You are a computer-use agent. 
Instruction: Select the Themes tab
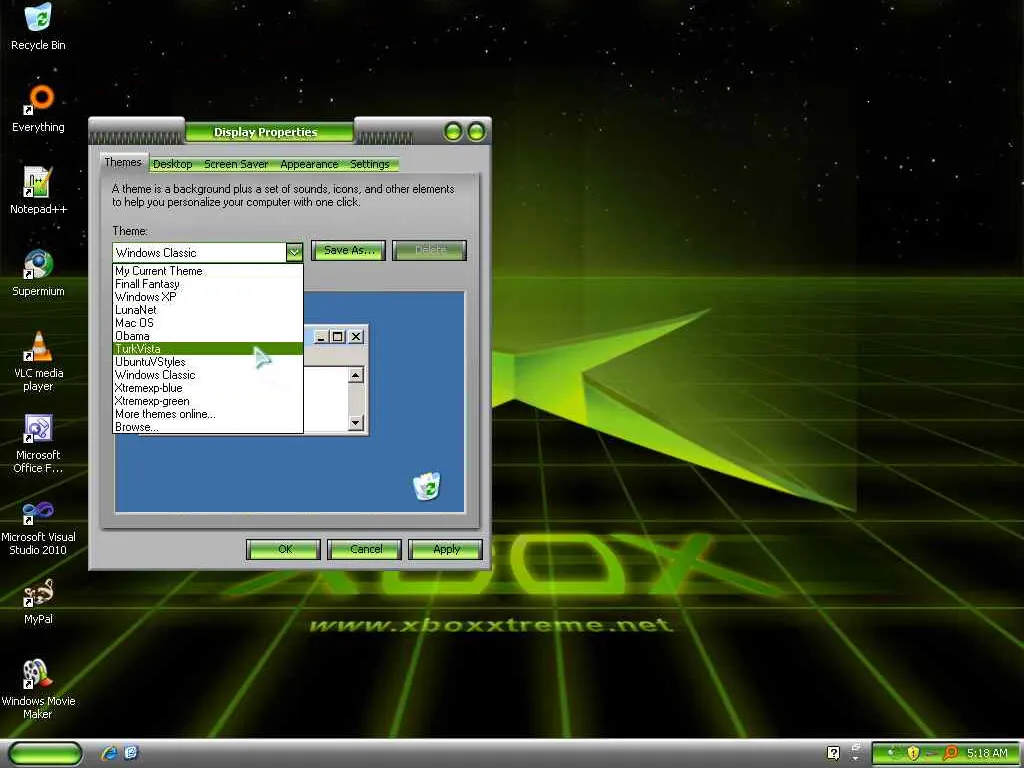click(123, 162)
